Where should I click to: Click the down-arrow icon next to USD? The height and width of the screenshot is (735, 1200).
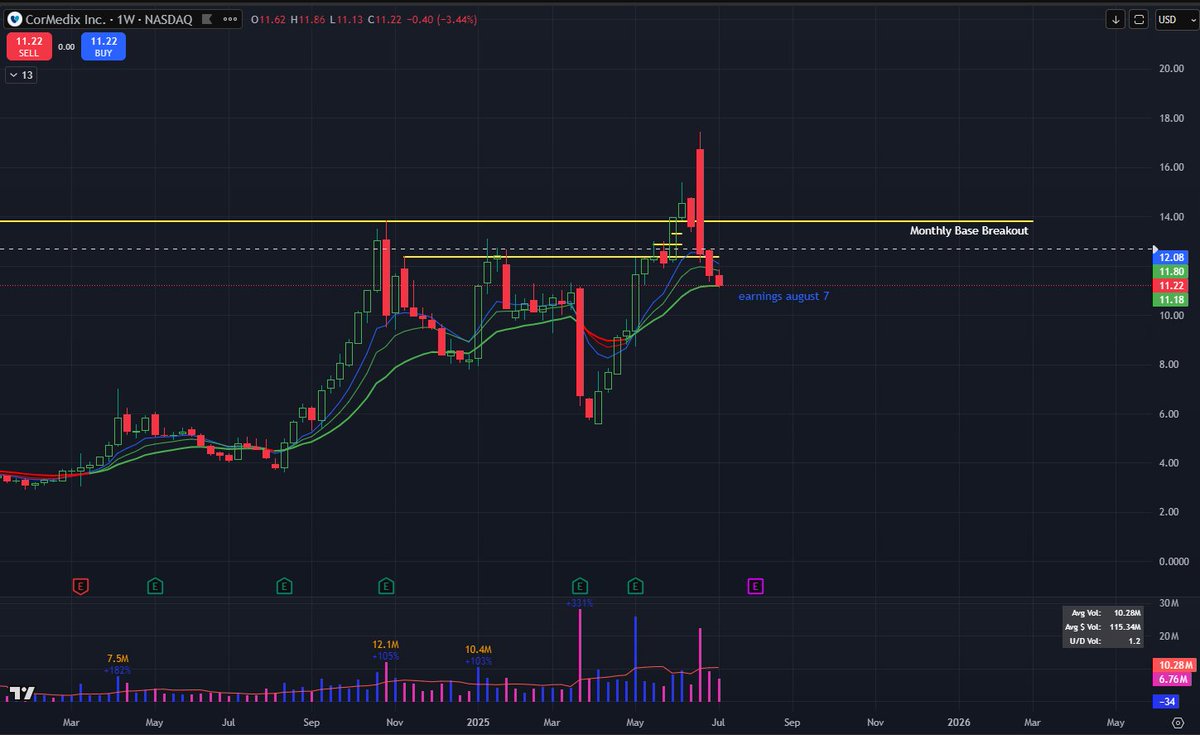pos(1115,19)
